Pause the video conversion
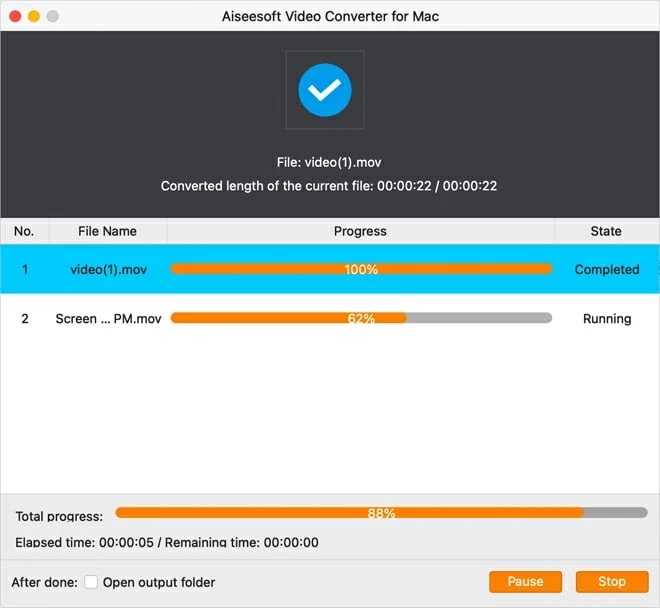This screenshot has height=608, width=660. (x=525, y=581)
